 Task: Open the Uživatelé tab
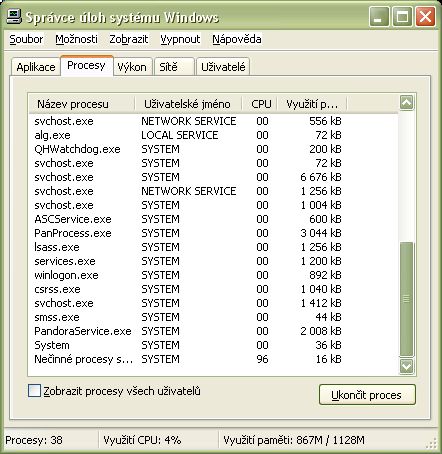[223, 67]
